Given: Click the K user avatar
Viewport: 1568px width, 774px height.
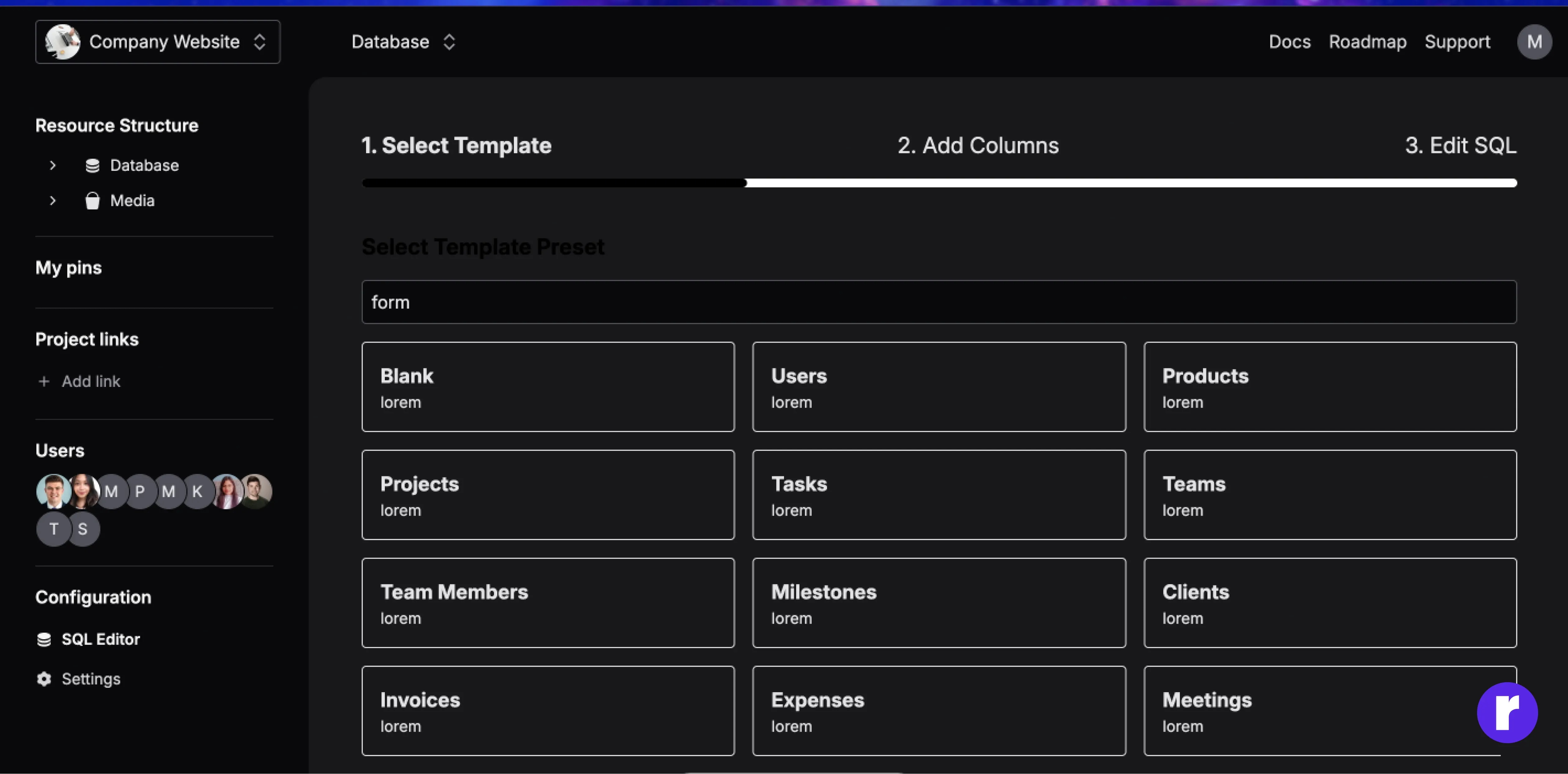Looking at the screenshot, I should click(x=197, y=491).
